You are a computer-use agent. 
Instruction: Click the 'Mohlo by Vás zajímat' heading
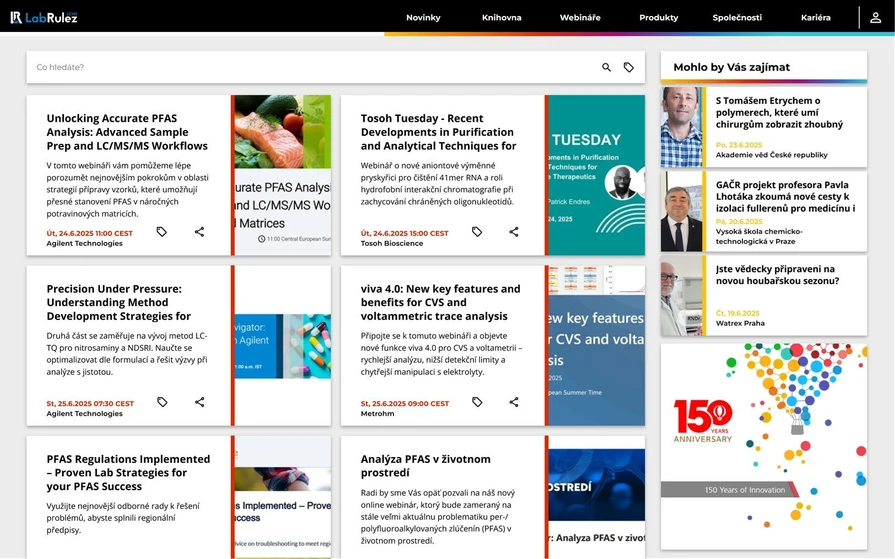[732, 67]
